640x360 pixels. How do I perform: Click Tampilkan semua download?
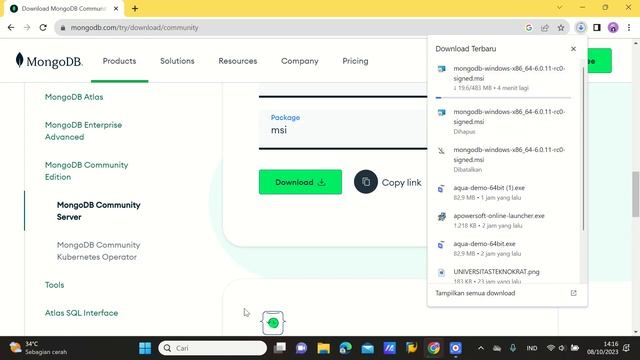475,293
